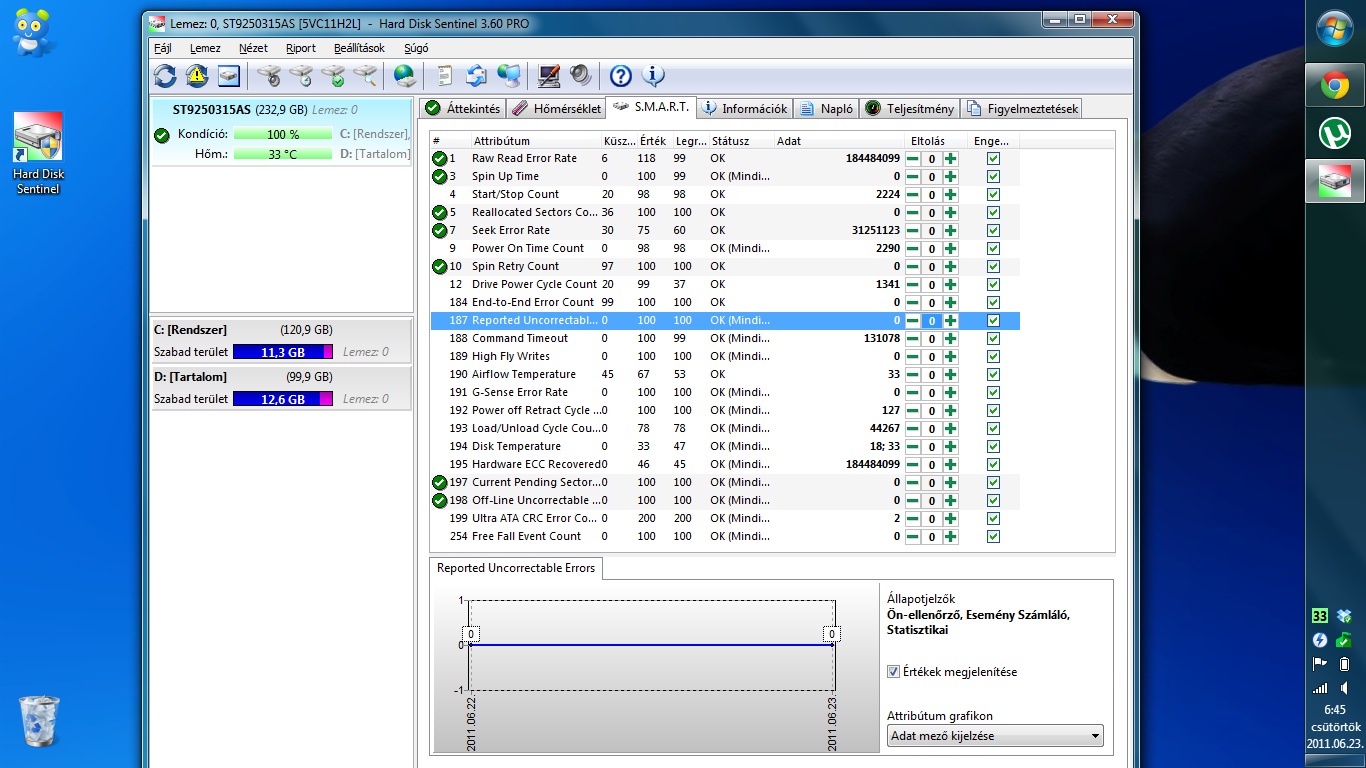Open the Fájl menu
1366x768 pixels.
163,48
